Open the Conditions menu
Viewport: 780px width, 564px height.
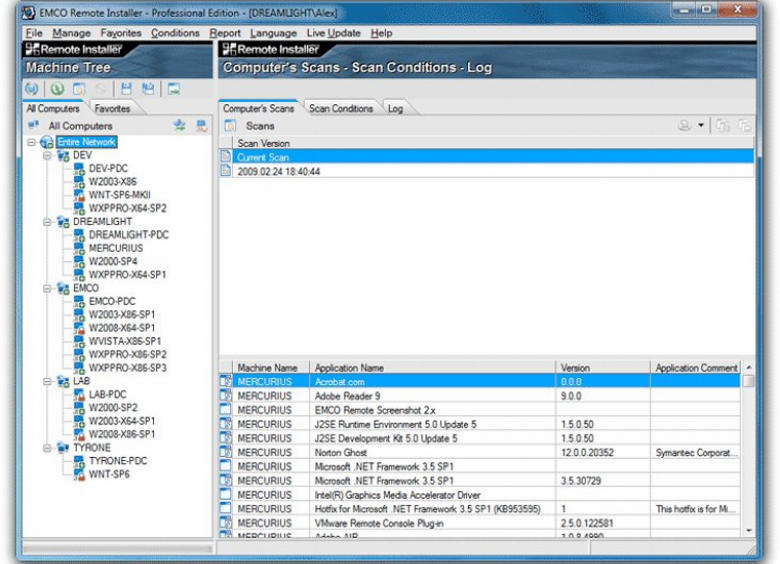click(x=175, y=33)
